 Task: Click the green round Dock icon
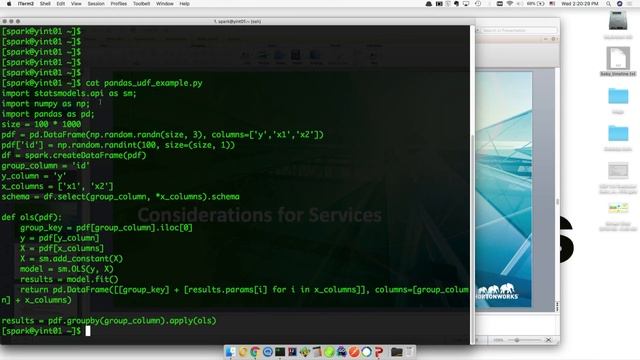329,351
